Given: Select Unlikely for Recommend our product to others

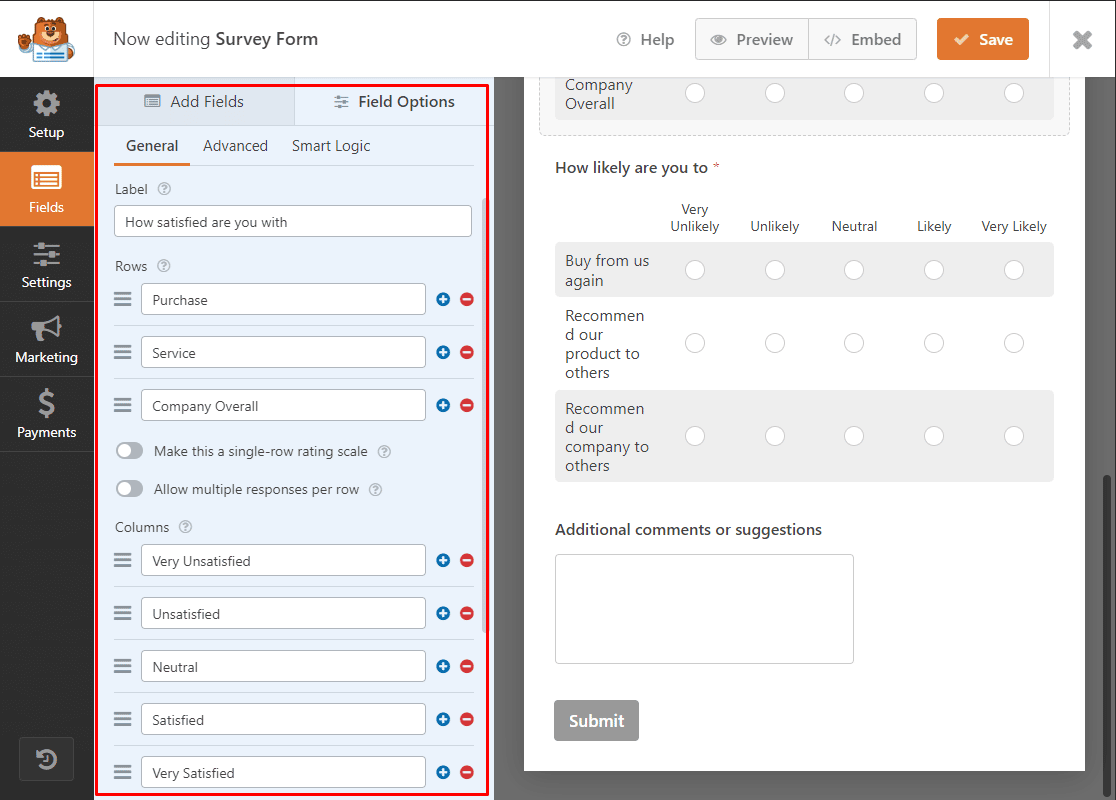Looking at the screenshot, I should pyautogui.click(x=774, y=343).
